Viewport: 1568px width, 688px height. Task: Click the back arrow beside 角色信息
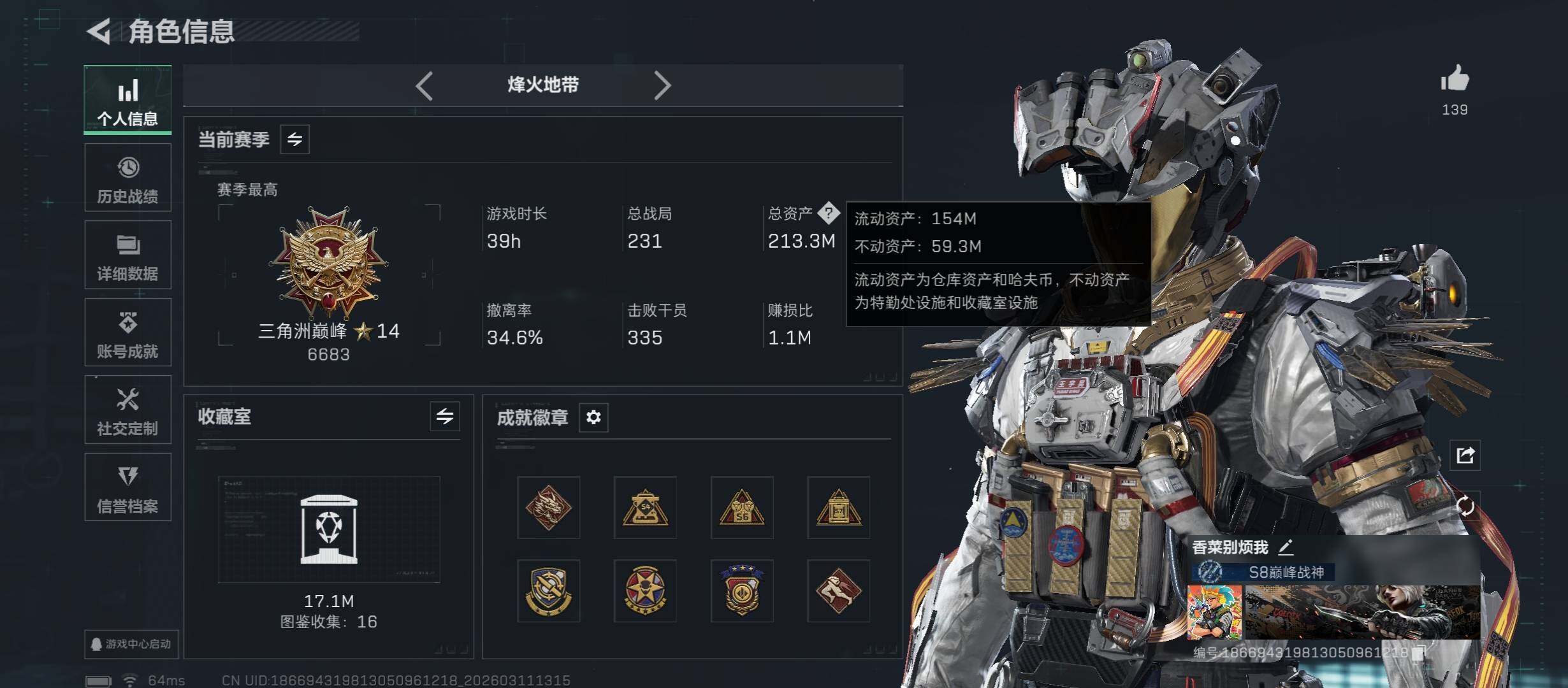(x=99, y=31)
